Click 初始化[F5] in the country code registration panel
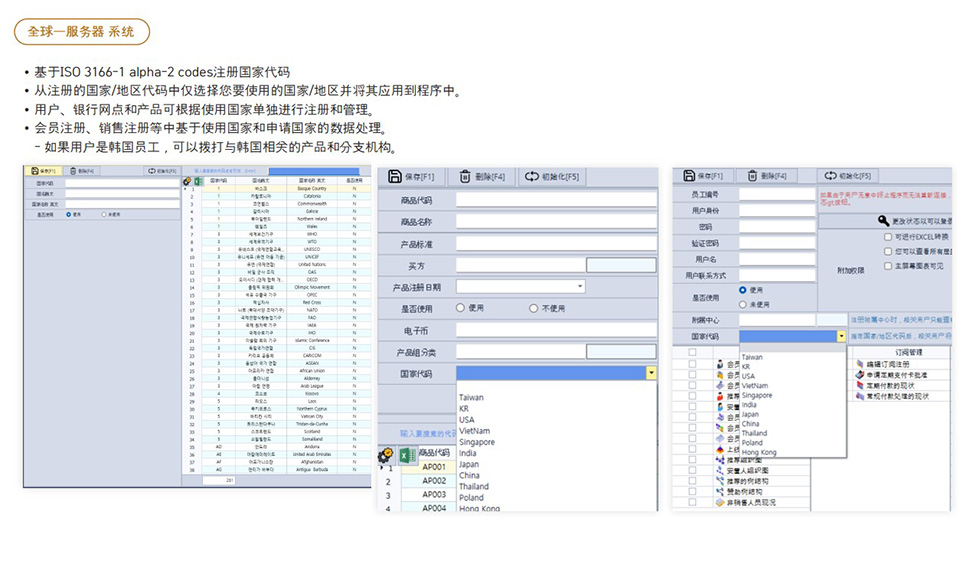980x570 pixels. tap(162, 171)
